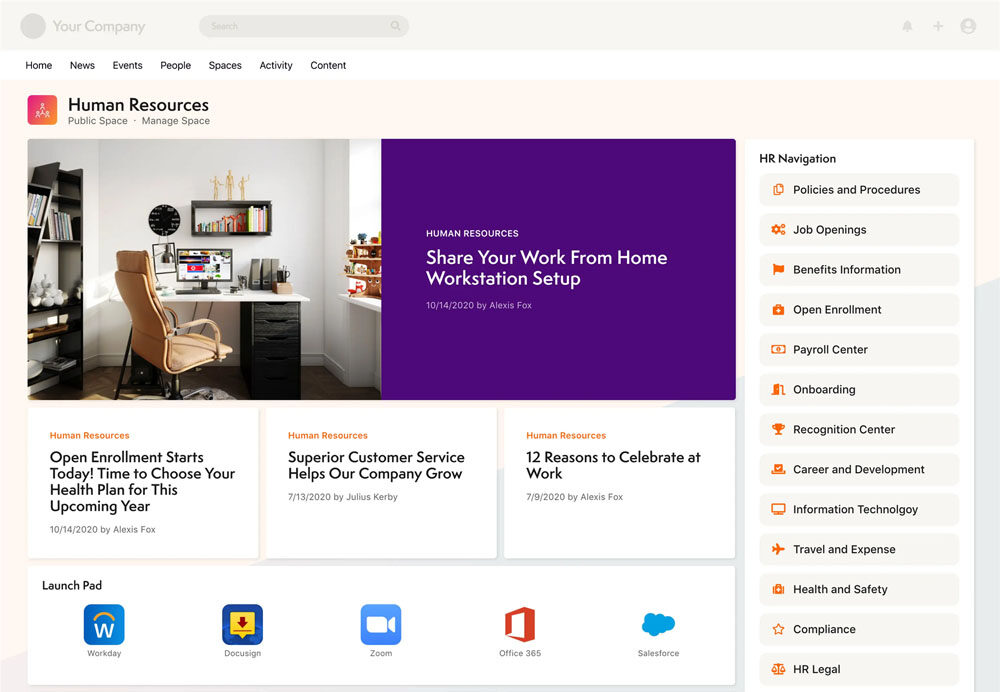Open the Work From Home Workstation article
The width and height of the screenshot is (1000, 692).
point(546,268)
